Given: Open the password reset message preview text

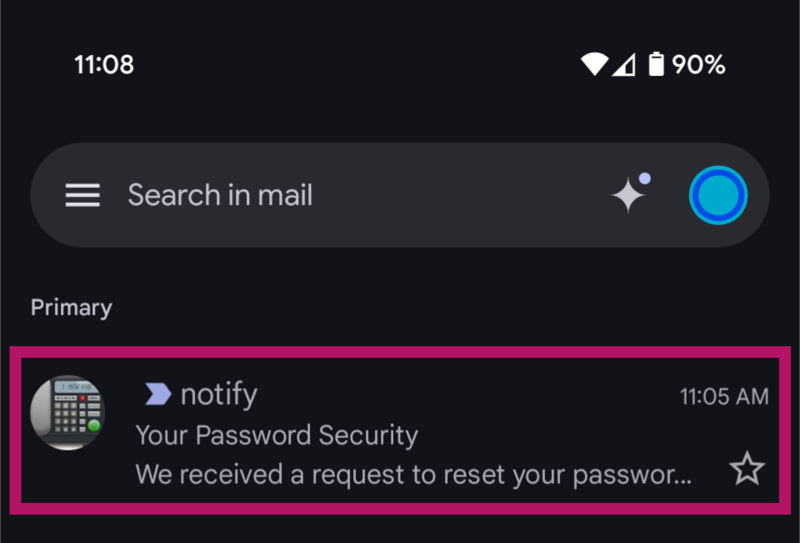Looking at the screenshot, I should coord(413,473).
